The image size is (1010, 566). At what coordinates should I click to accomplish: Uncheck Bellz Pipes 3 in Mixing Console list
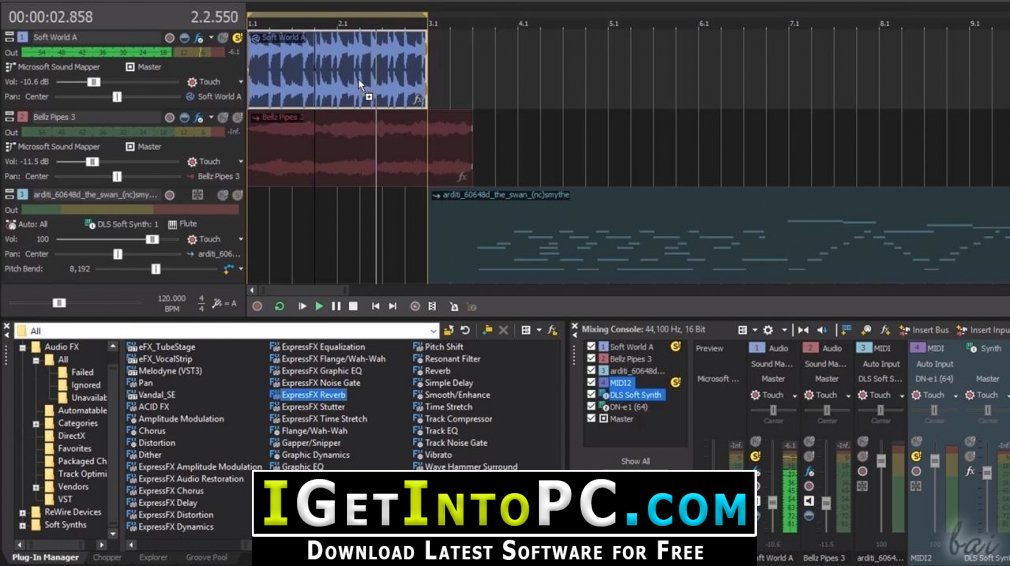[591, 359]
